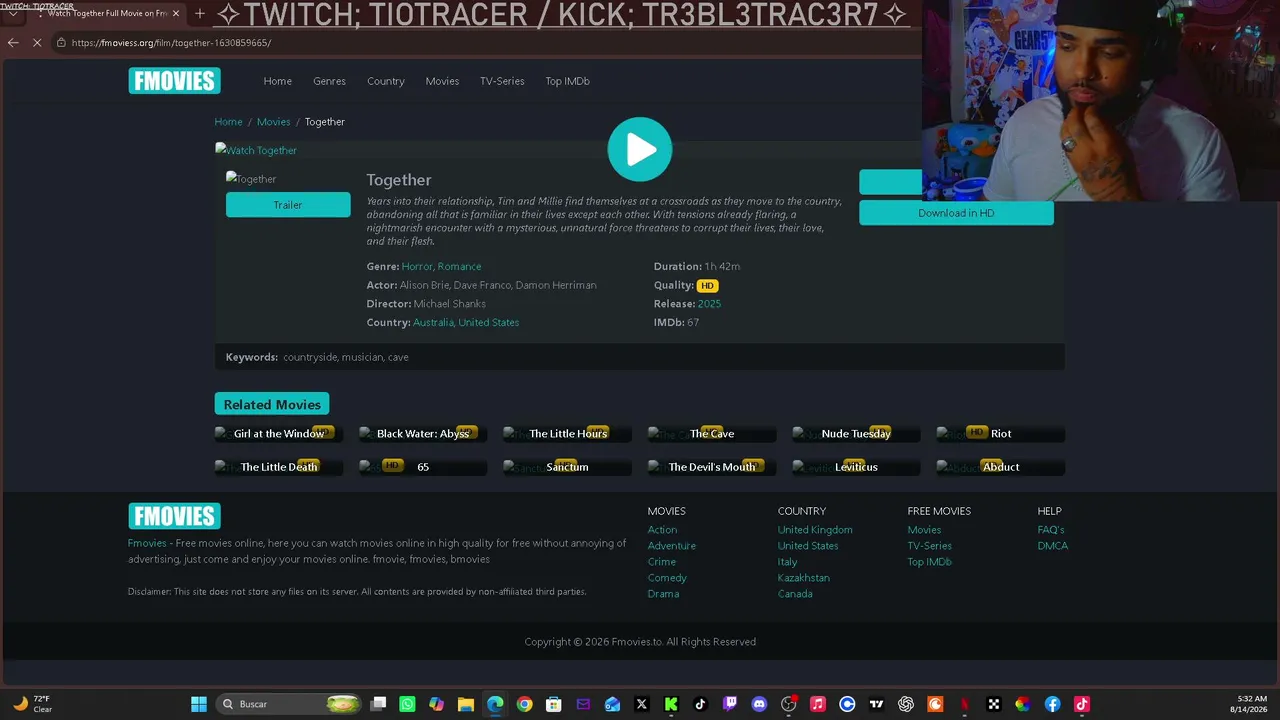Open related movie Black Water: Abyss
Image resolution: width=1280 pixels, height=720 pixels.
coord(423,434)
